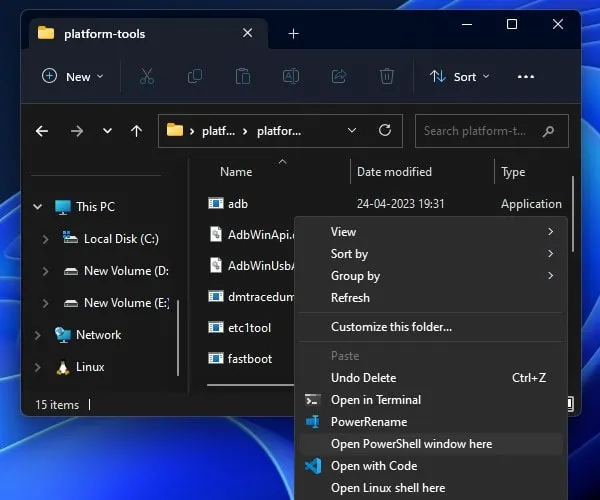Open the New item dropdown

(73, 77)
